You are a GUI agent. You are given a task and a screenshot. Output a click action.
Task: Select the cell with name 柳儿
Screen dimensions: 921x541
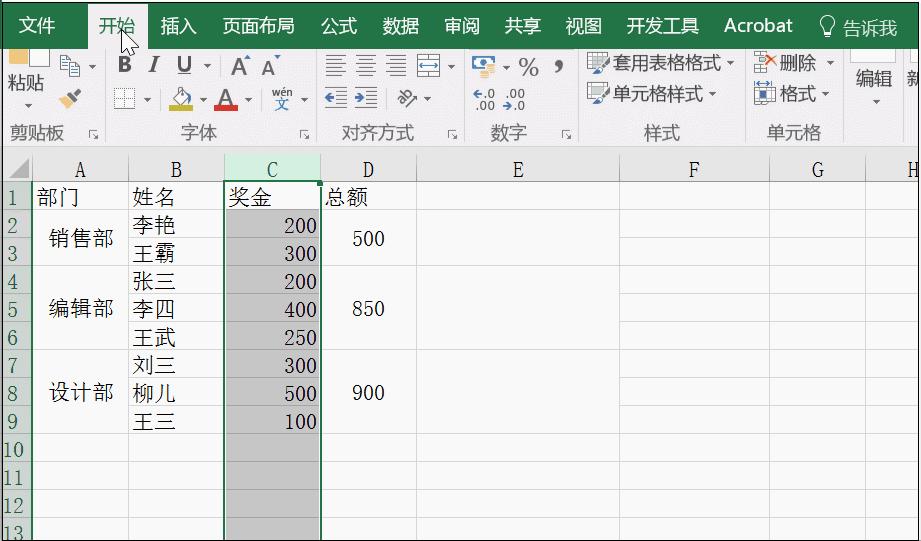(176, 393)
